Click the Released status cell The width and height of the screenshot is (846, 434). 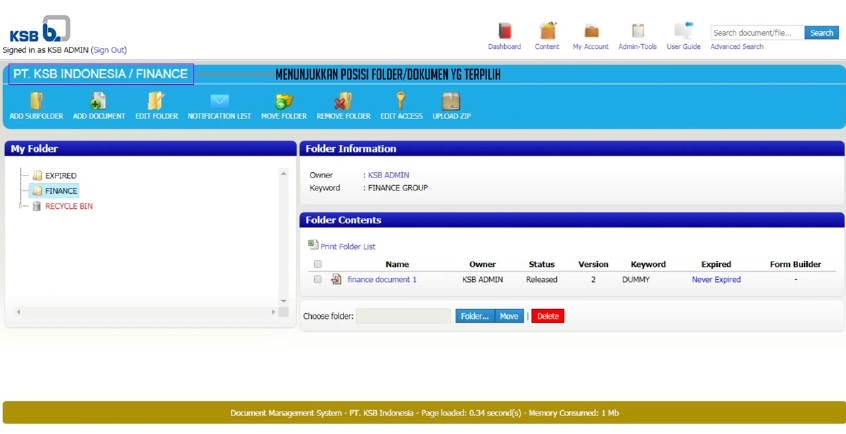[542, 280]
